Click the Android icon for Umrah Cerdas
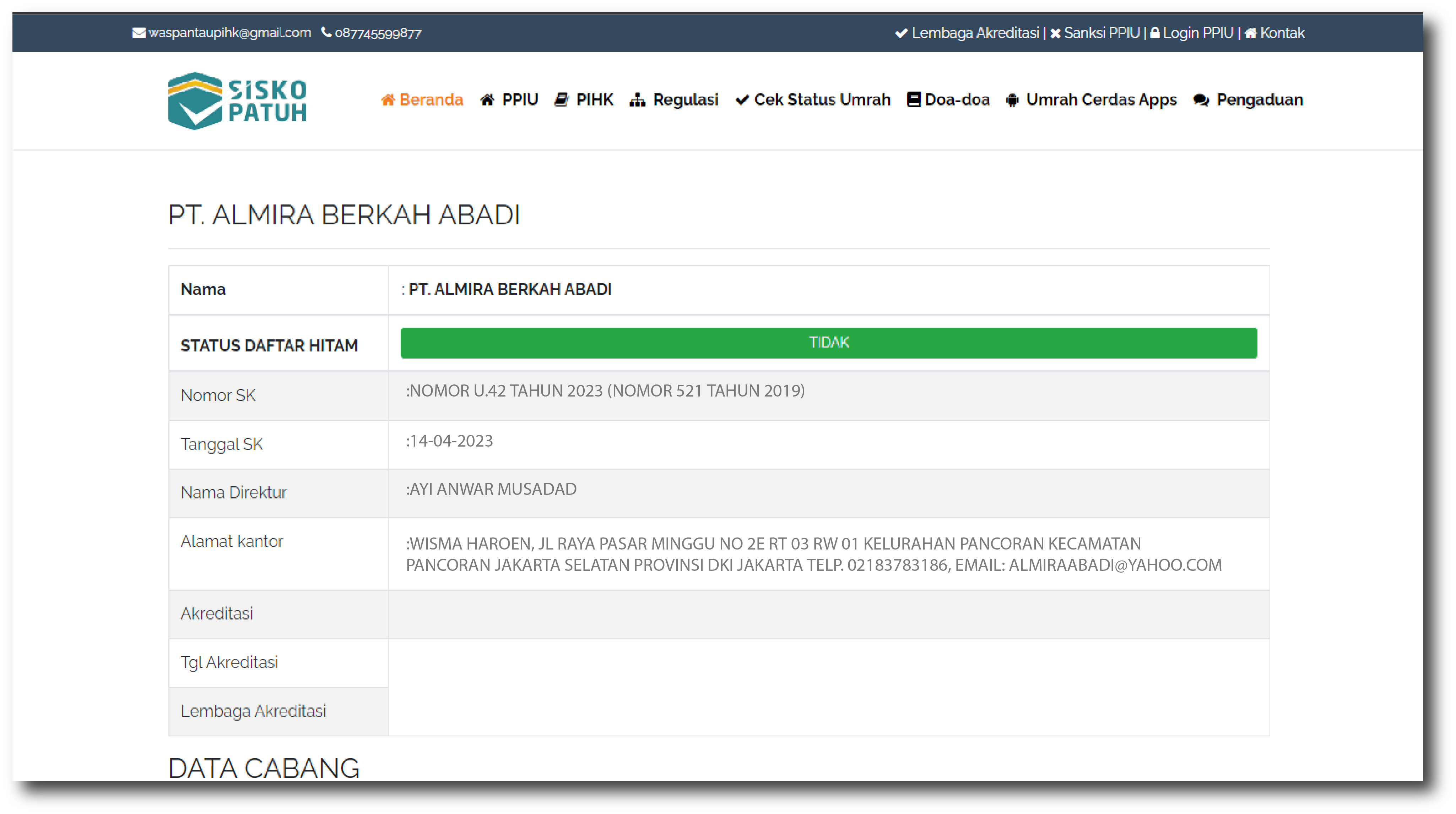This screenshot has height=814, width=1456. (1012, 100)
